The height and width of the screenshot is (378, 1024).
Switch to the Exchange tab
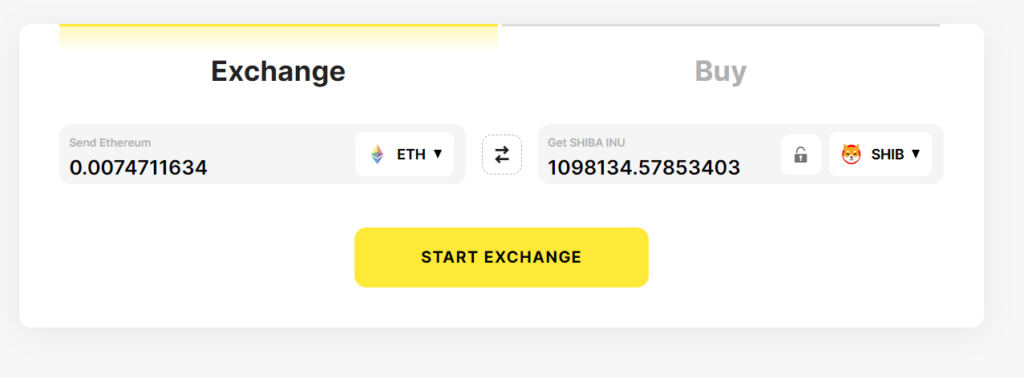point(278,71)
